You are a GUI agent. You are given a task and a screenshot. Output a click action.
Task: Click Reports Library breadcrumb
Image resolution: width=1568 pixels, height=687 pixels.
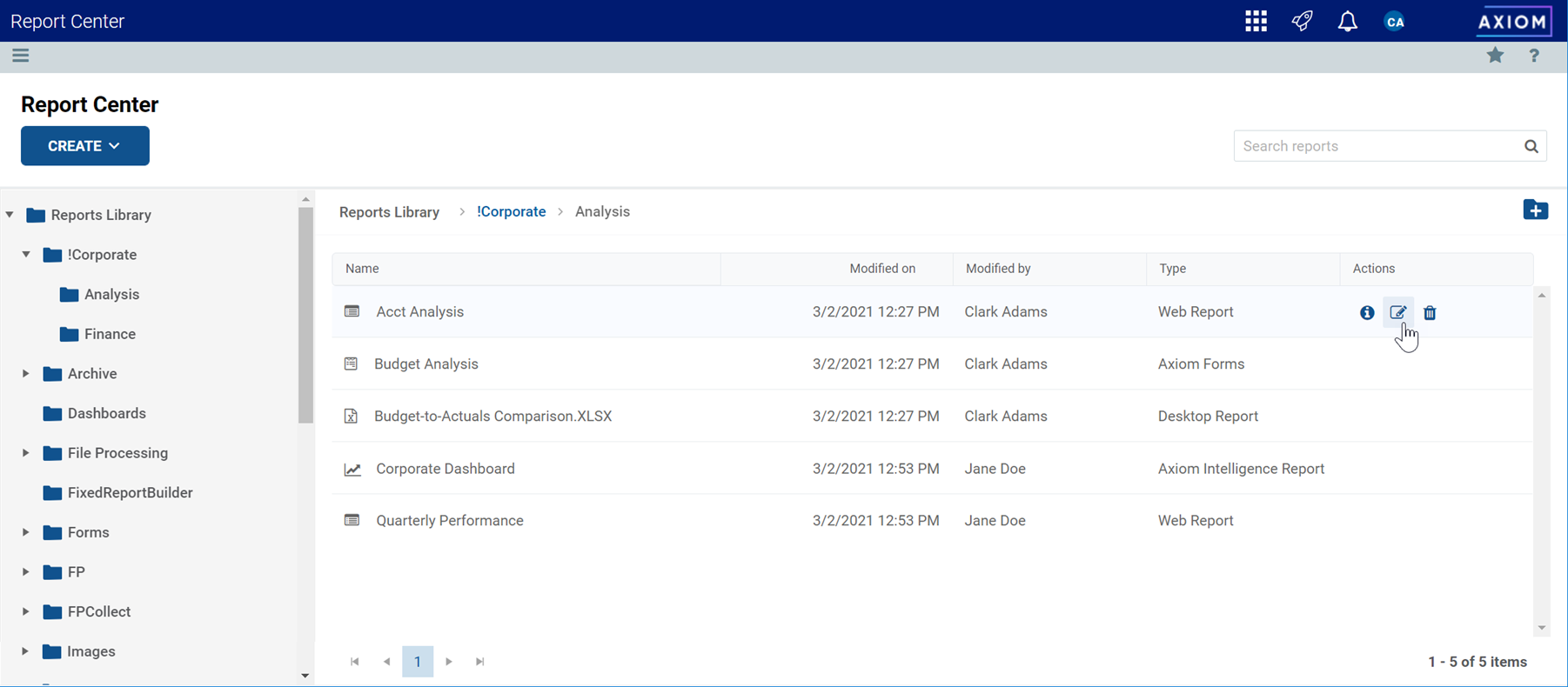tap(389, 212)
